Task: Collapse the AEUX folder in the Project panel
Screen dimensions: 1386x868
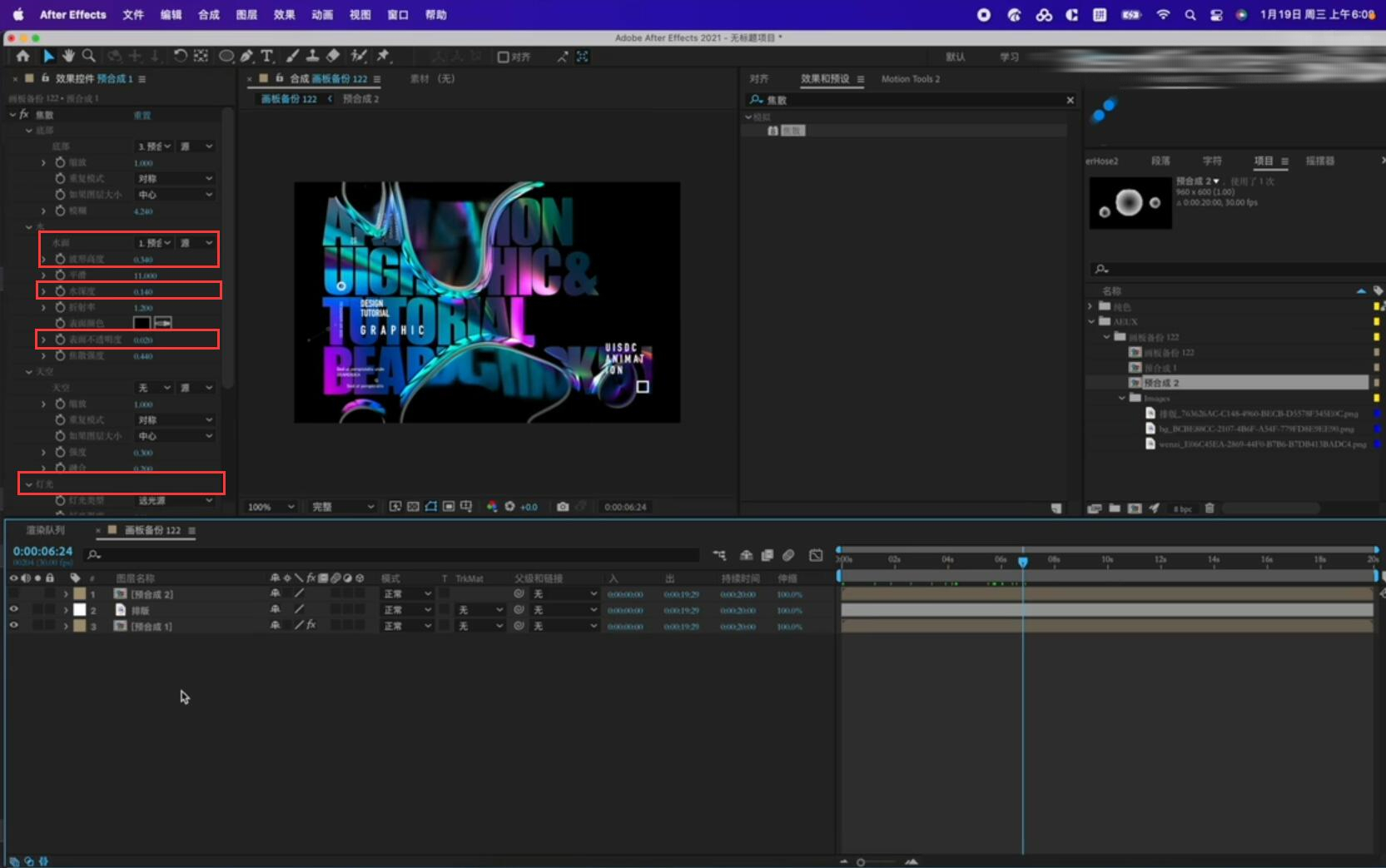Action: 1091,321
